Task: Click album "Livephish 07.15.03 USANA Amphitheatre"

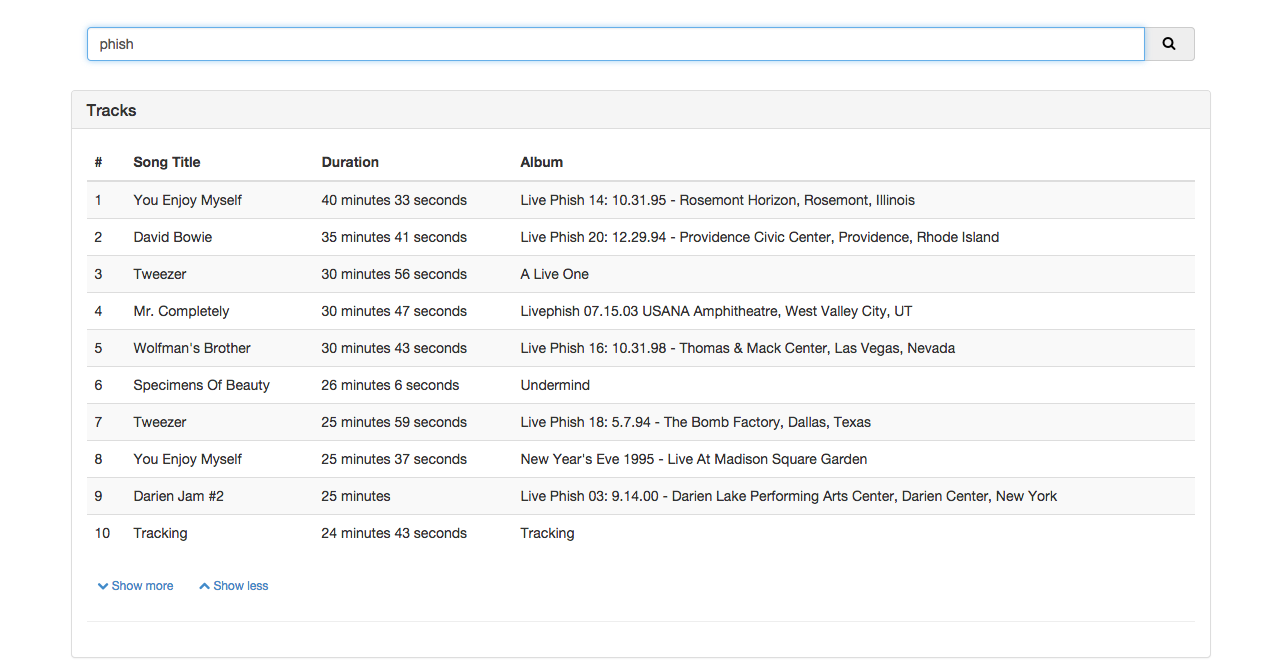Action: click(716, 311)
